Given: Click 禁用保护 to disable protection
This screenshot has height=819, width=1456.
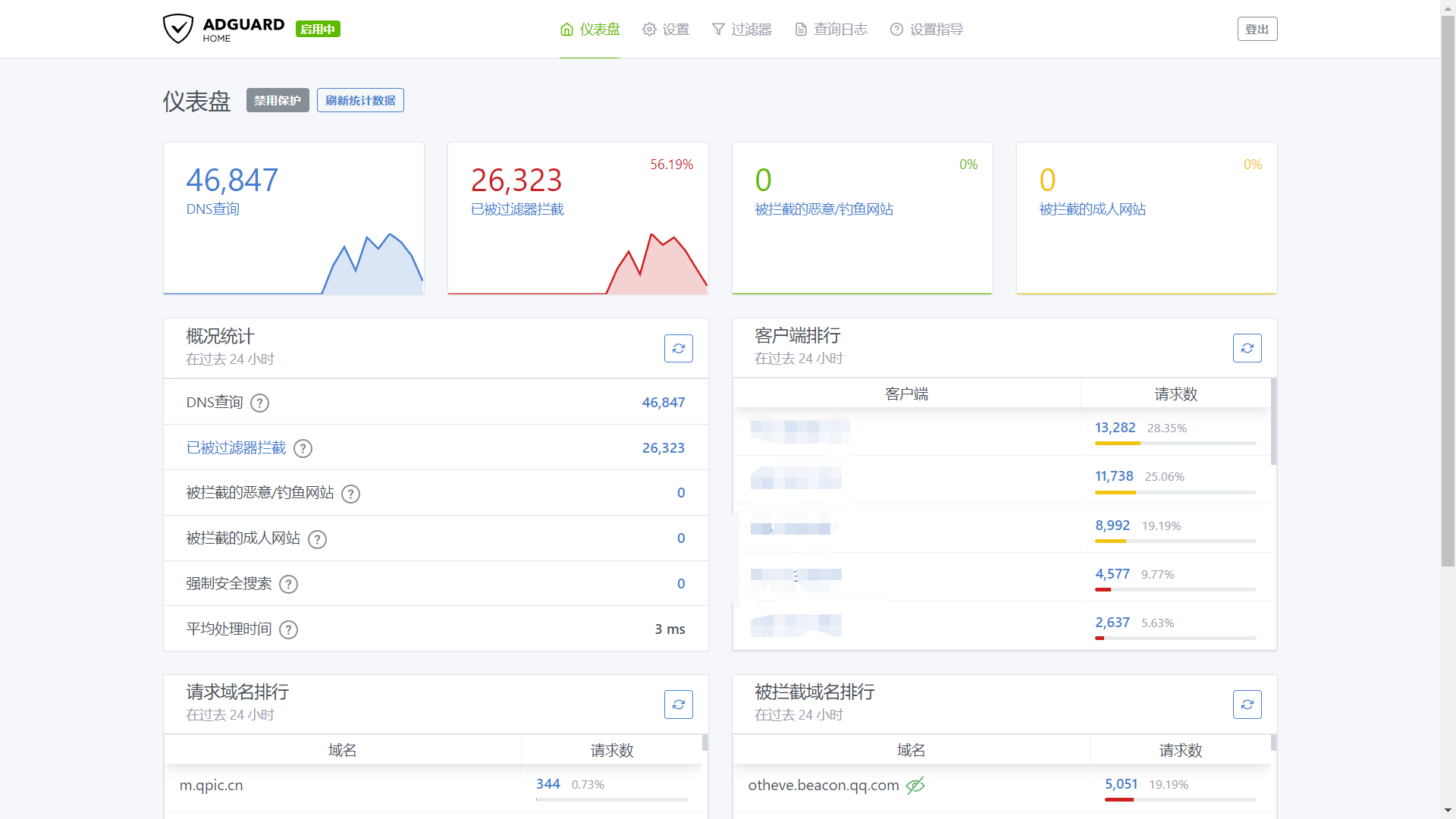Looking at the screenshot, I should [278, 100].
